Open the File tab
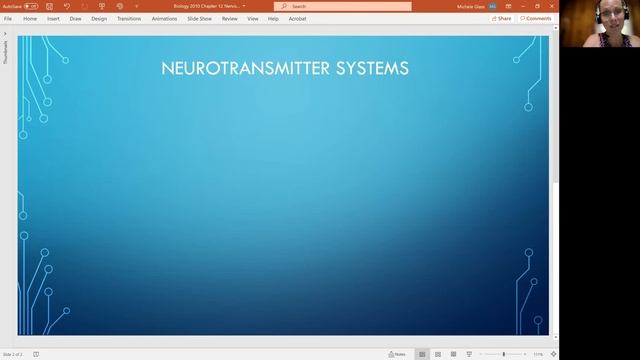Viewport: 640px width, 360px height. click(x=8, y=19)
